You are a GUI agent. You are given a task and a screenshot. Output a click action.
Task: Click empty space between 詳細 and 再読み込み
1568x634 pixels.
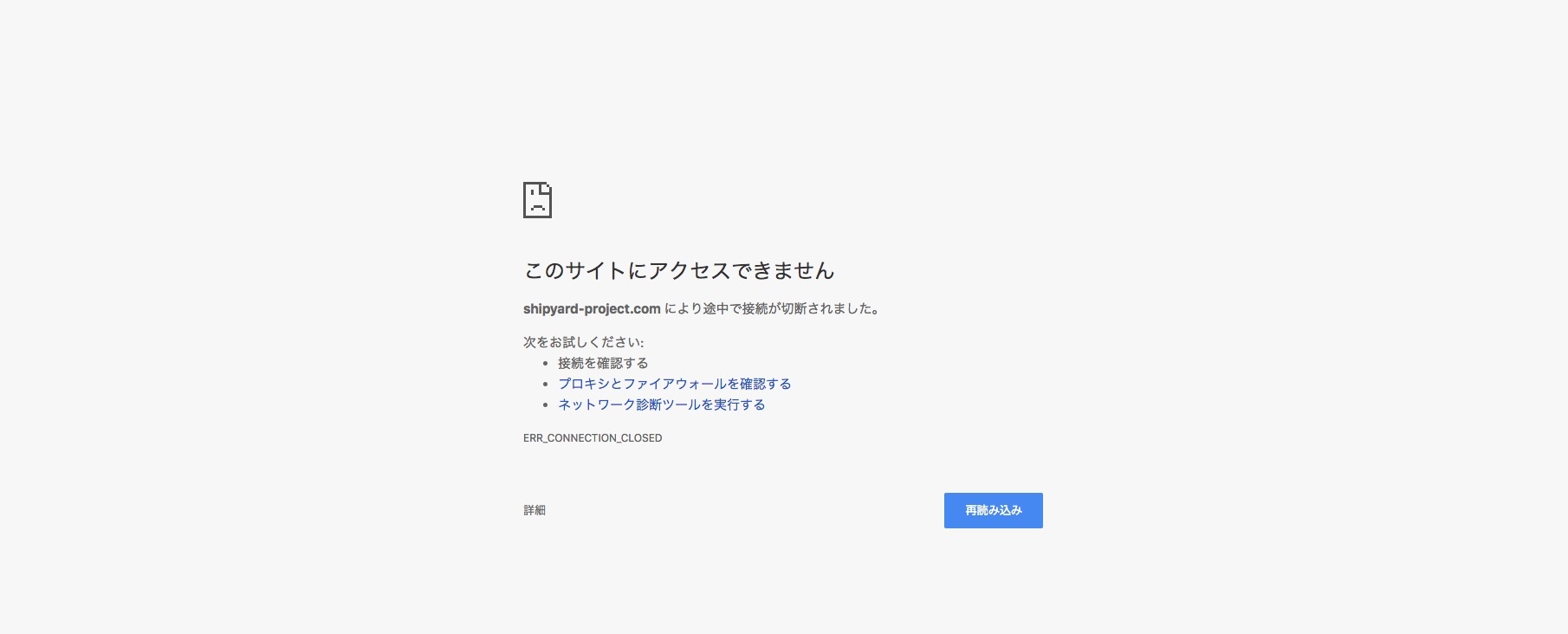point(745,510)
